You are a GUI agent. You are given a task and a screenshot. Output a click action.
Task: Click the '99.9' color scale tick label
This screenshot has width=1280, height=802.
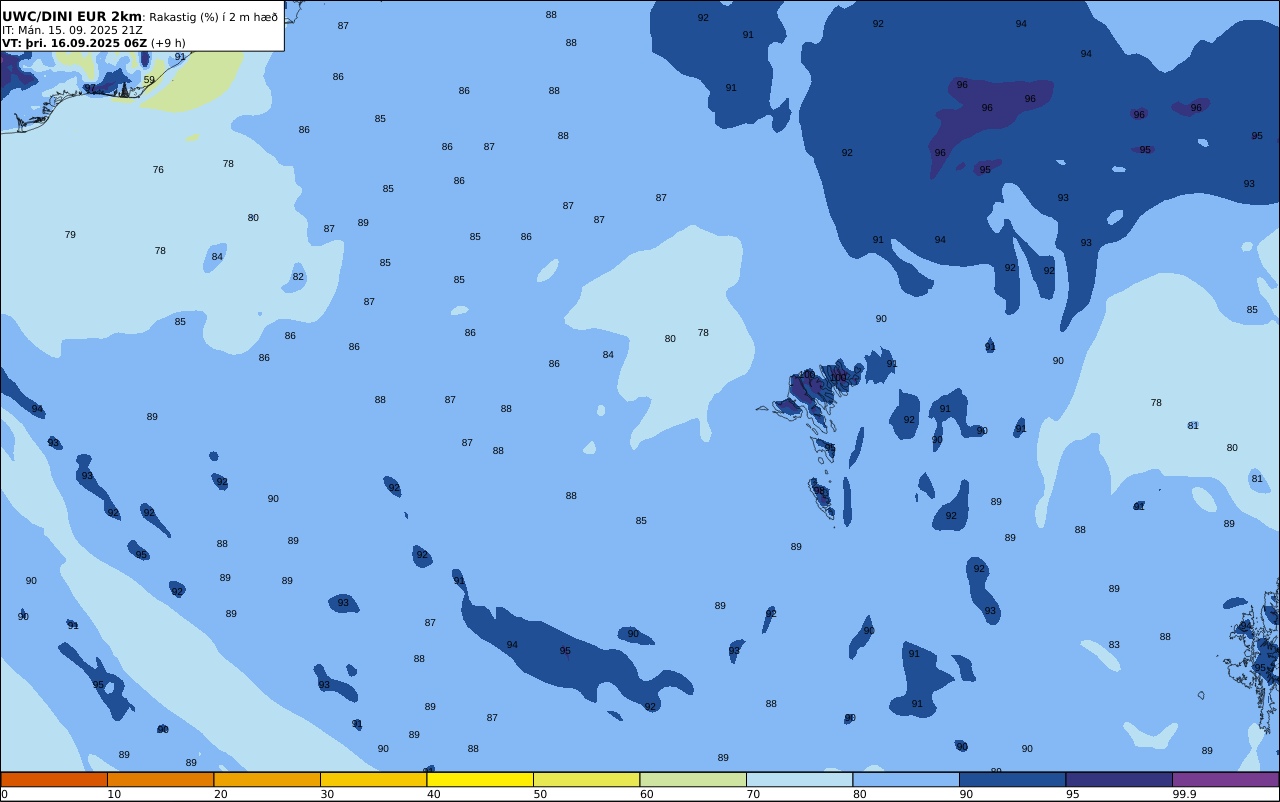(x=1185, y=794)
